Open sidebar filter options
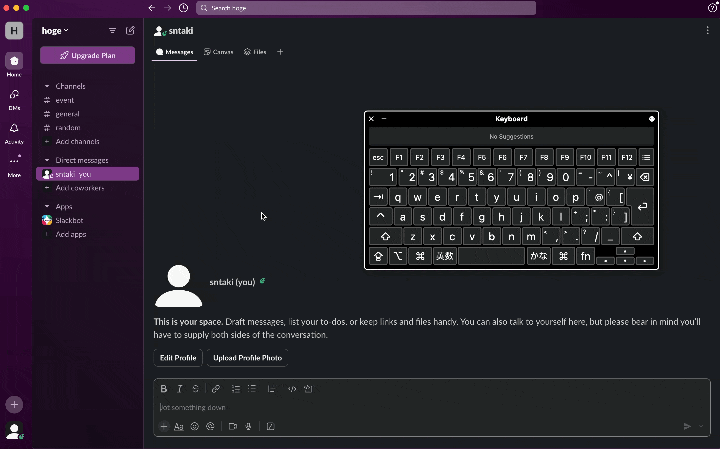The image size is (720, 449). coord(112,30)
